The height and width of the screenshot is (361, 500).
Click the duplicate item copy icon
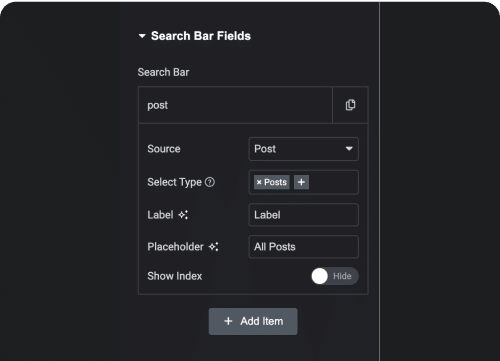point(350,105)
